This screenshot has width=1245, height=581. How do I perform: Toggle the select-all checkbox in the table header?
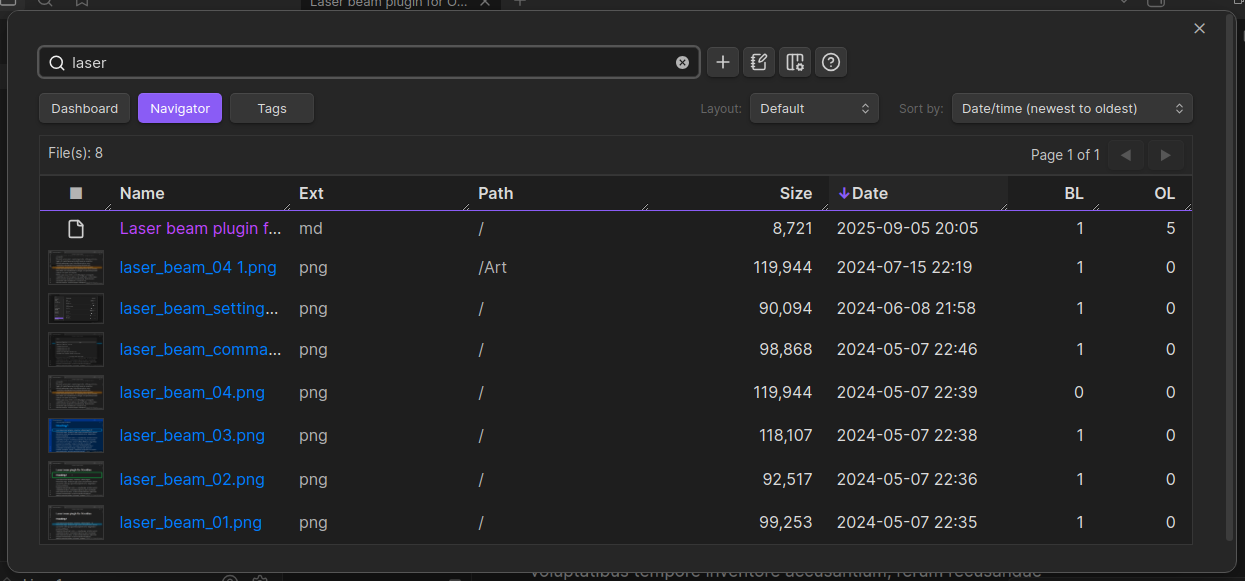pos(75,193)
